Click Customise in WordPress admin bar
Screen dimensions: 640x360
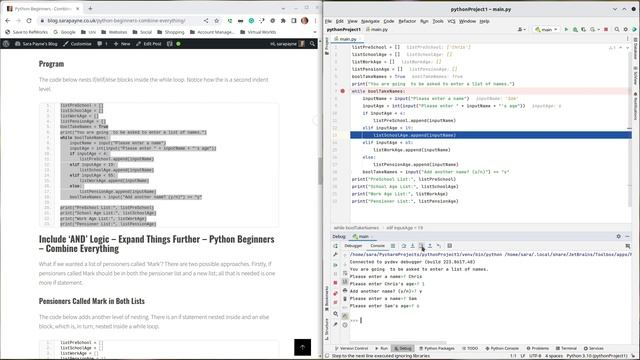click(x=77, y=44)
